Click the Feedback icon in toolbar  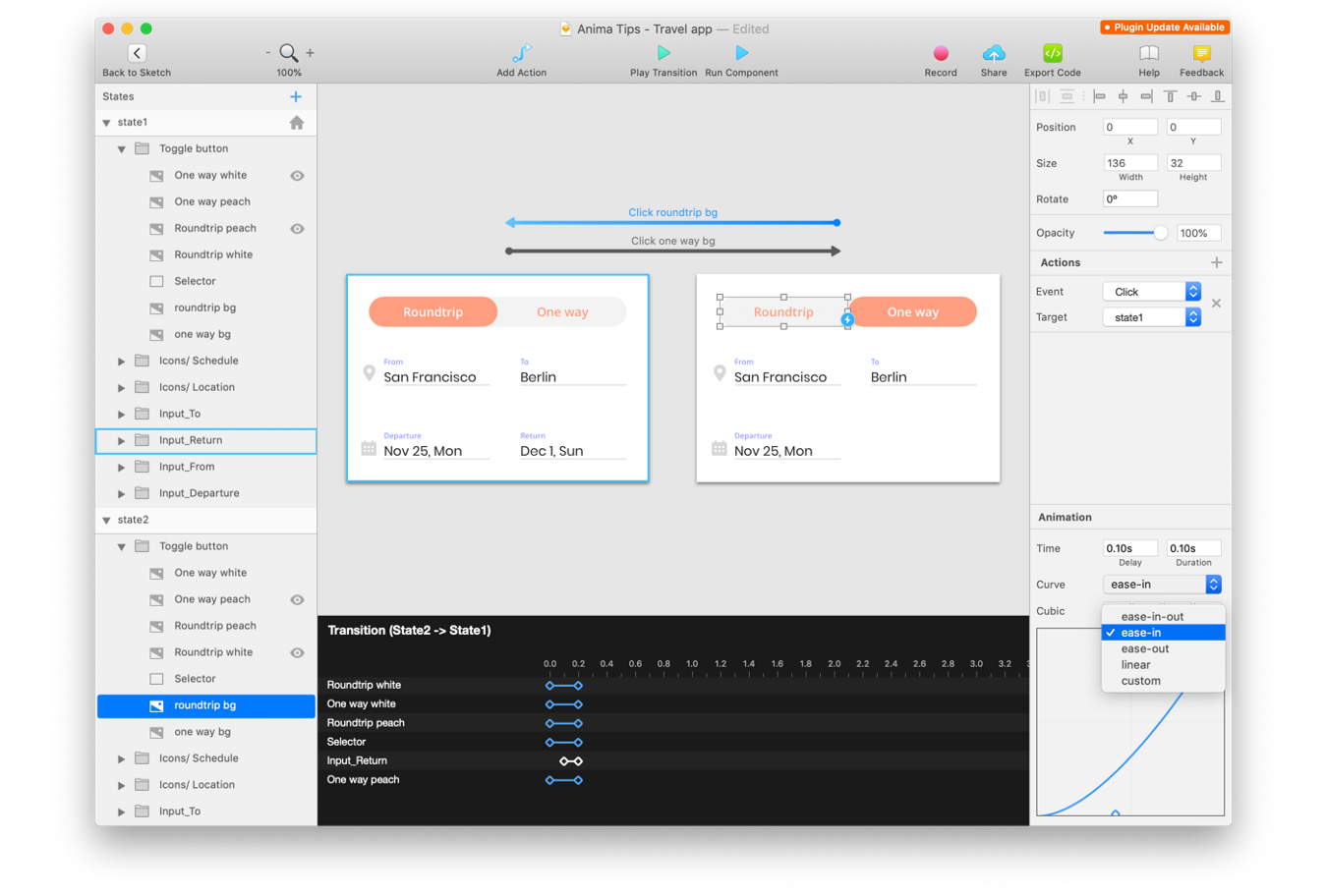[1201, 53]
